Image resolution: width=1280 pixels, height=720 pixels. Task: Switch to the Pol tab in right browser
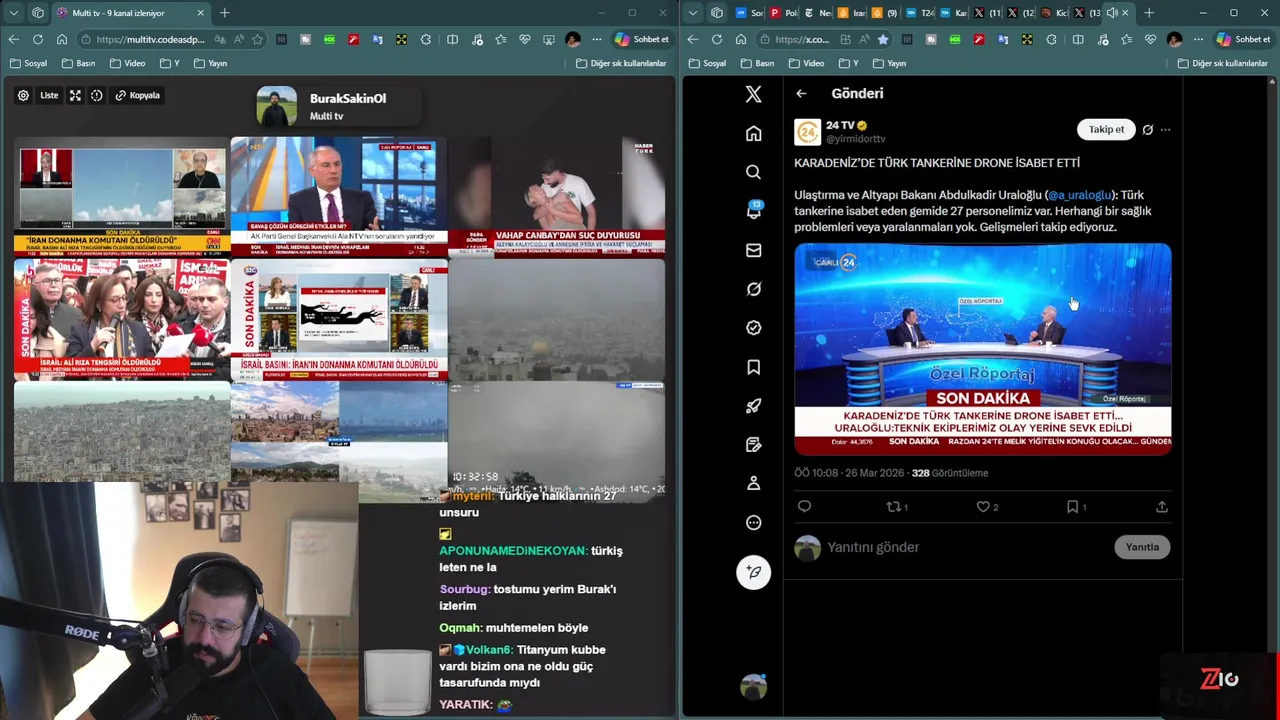(x=783, y=13)
